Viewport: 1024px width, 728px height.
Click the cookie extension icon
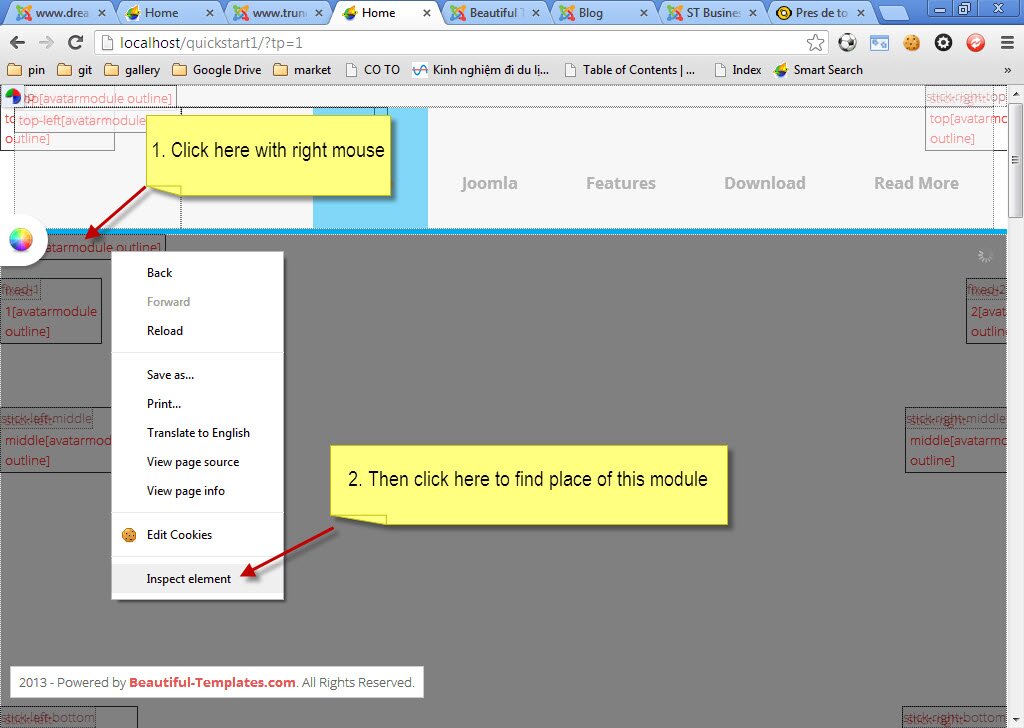[910, 43]
